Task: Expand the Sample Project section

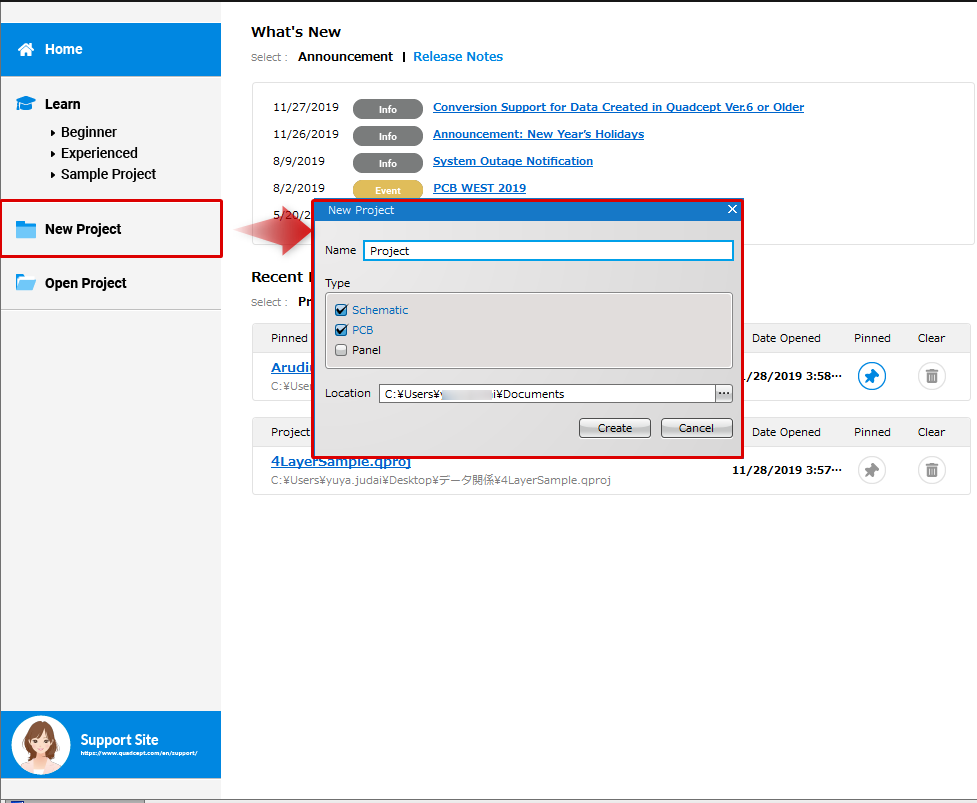Action: [x=107, y=174]
